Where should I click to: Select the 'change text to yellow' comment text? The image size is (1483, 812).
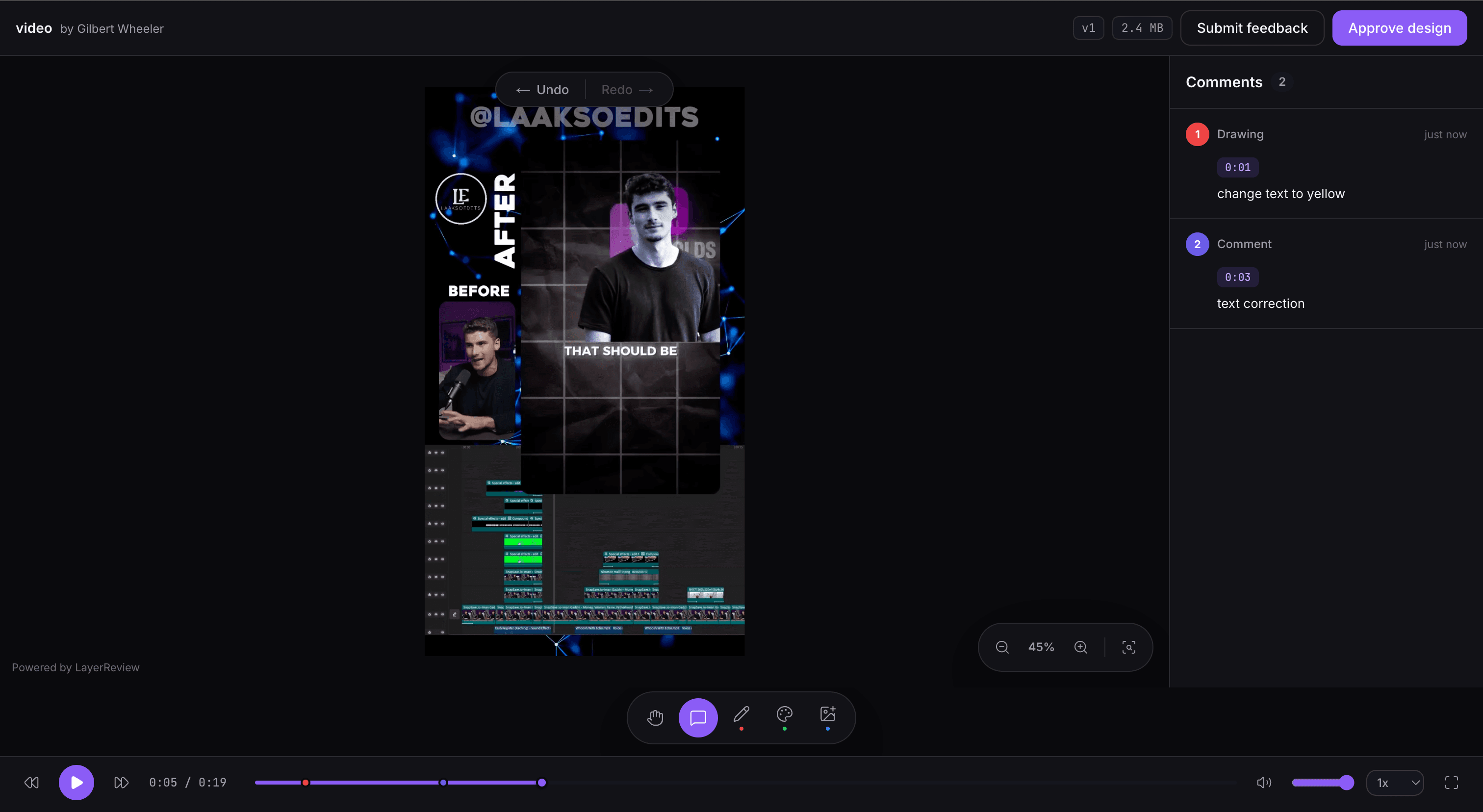coord(1280,194)
